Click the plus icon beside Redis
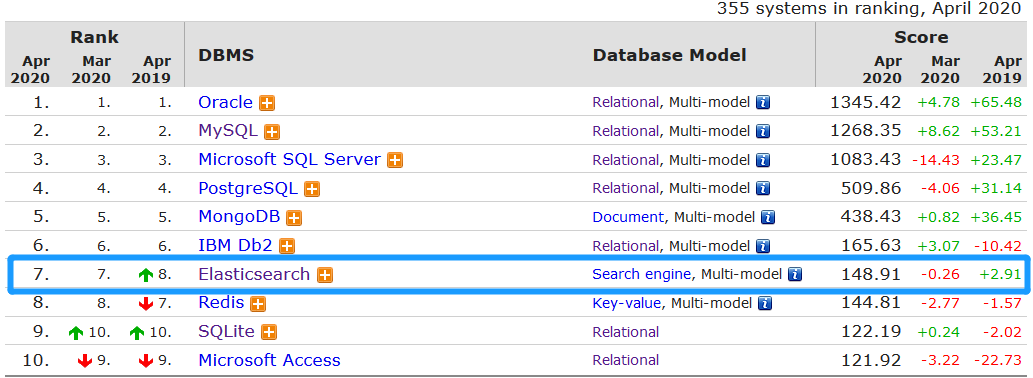Screen dimensions: 1033x378 point(258,304)
